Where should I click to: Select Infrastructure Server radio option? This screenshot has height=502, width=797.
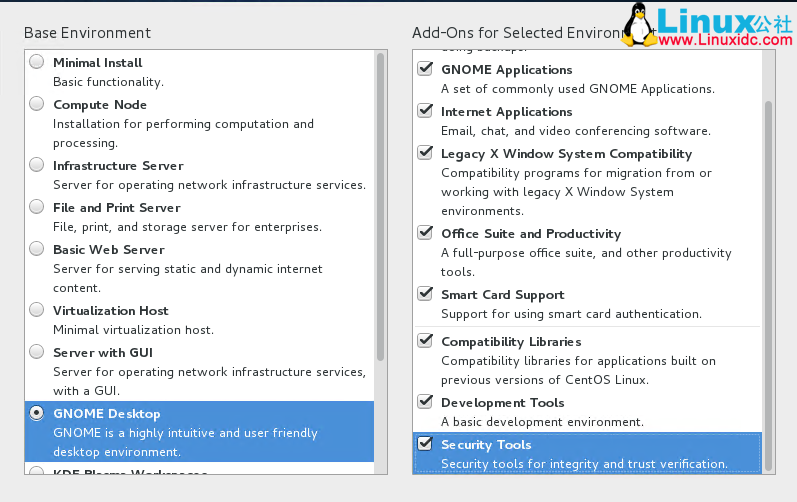(37, 165)
